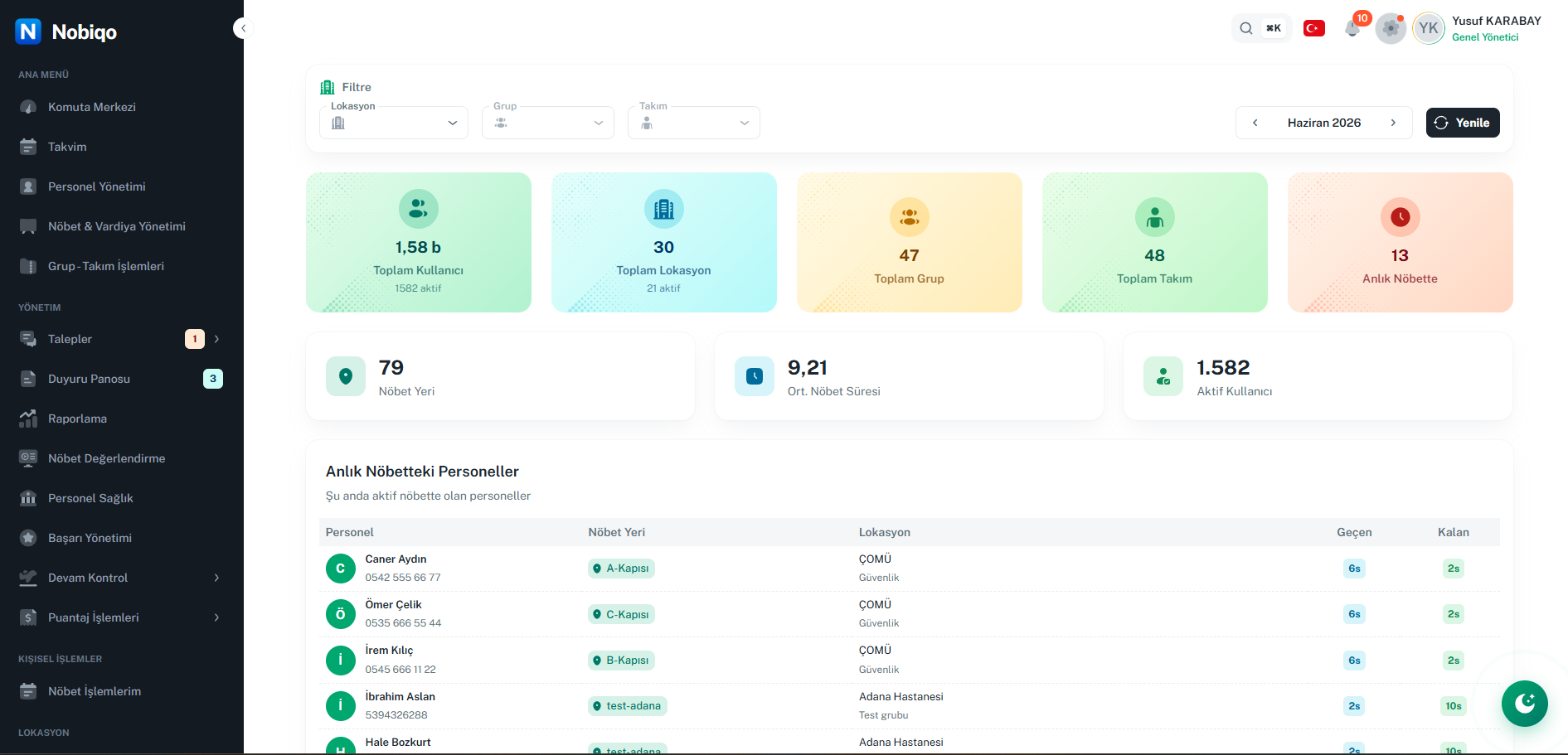Image resolution: width=1568 pixels, height=755 pixels.
Task: Click Caner Aydın's phone number 0542 555 66 77
Action: (403, 578)
